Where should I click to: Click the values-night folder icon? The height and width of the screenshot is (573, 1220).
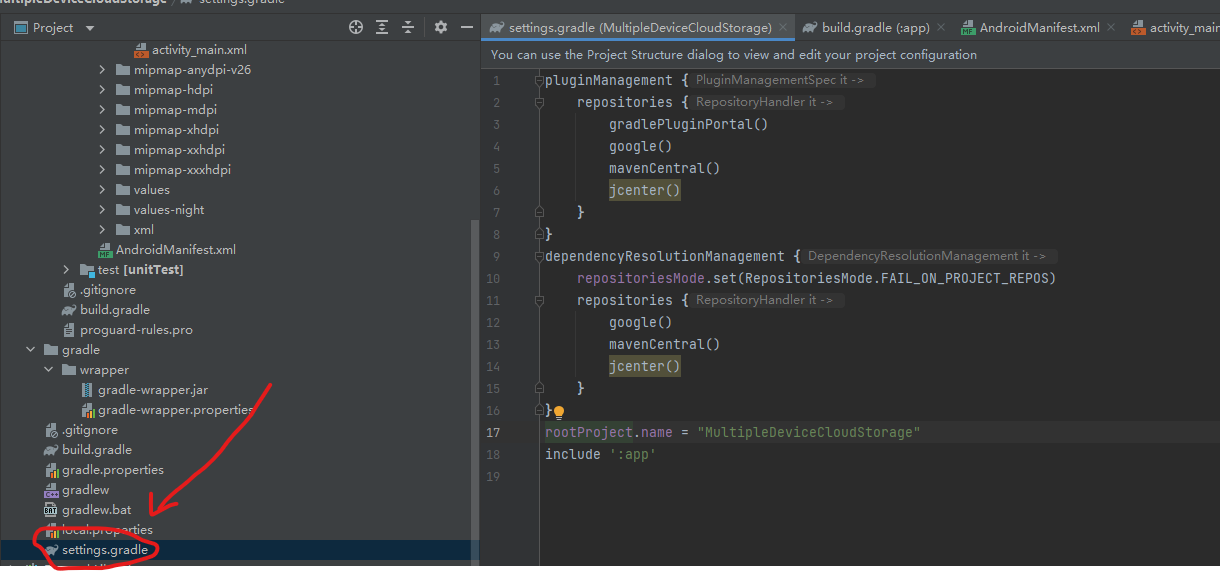[123, 210]
